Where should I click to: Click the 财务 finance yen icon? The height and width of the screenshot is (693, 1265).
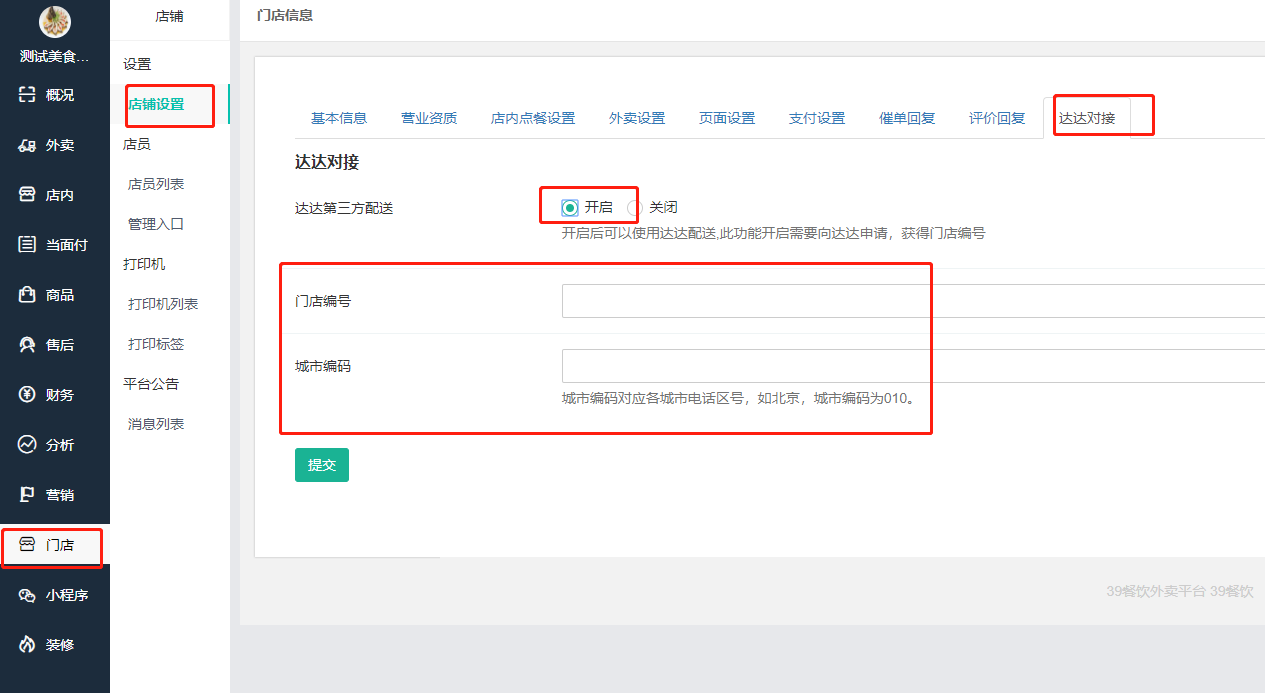pos(27,395)
